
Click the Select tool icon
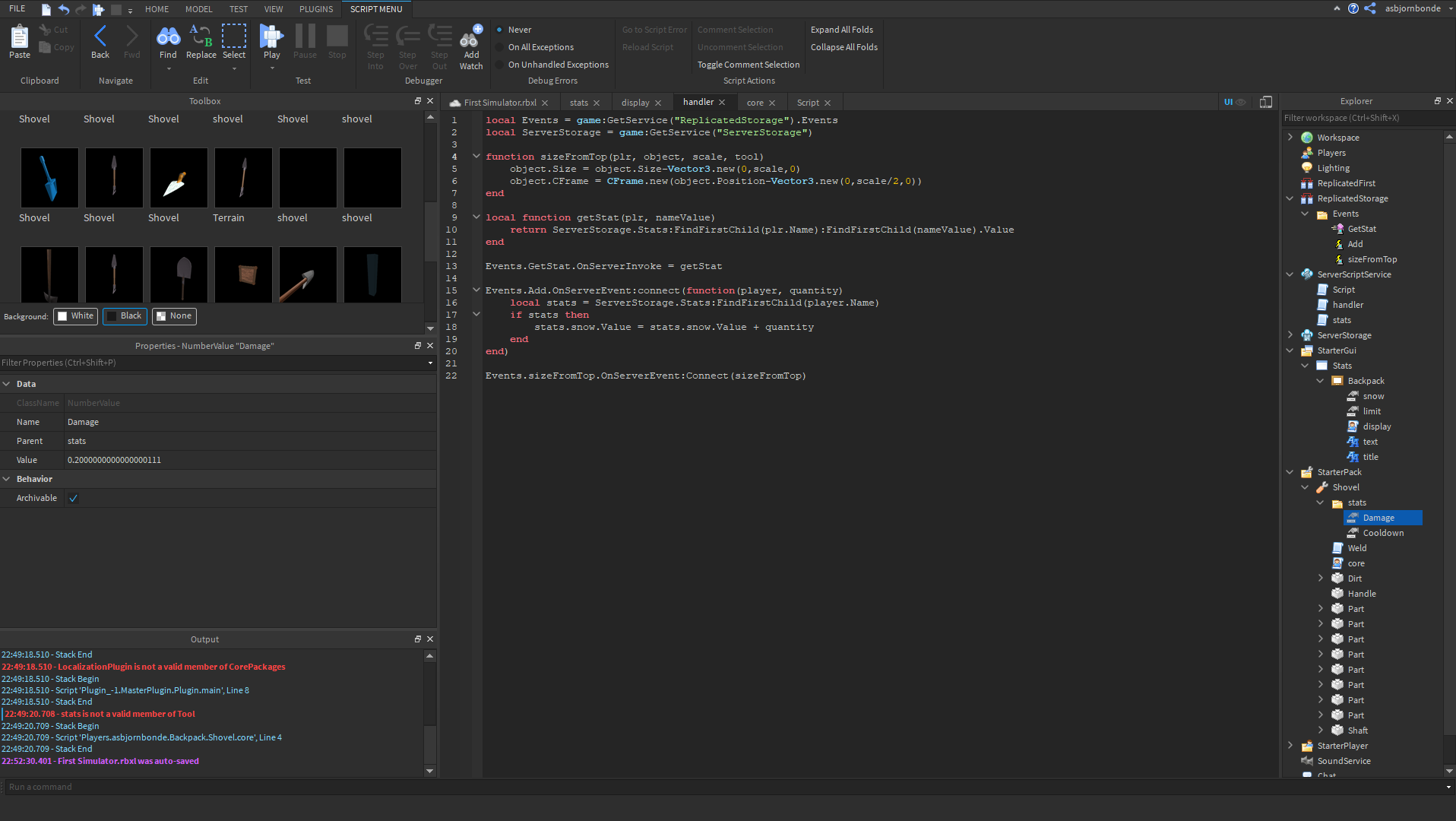(234, 36)
